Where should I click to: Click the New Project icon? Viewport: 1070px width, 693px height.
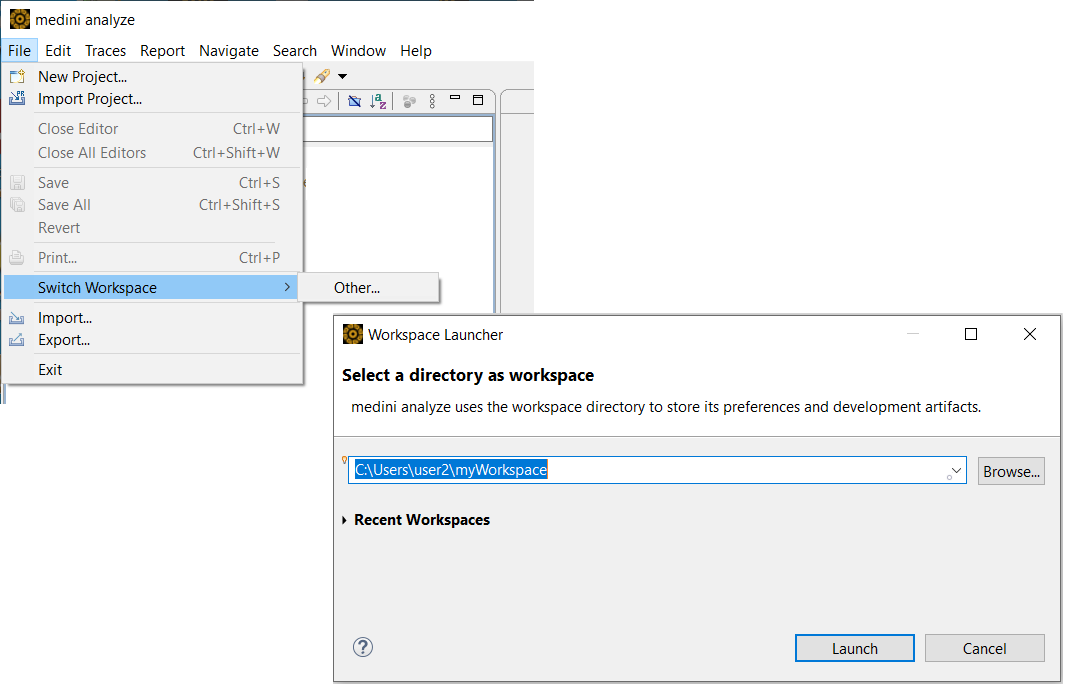17,76
